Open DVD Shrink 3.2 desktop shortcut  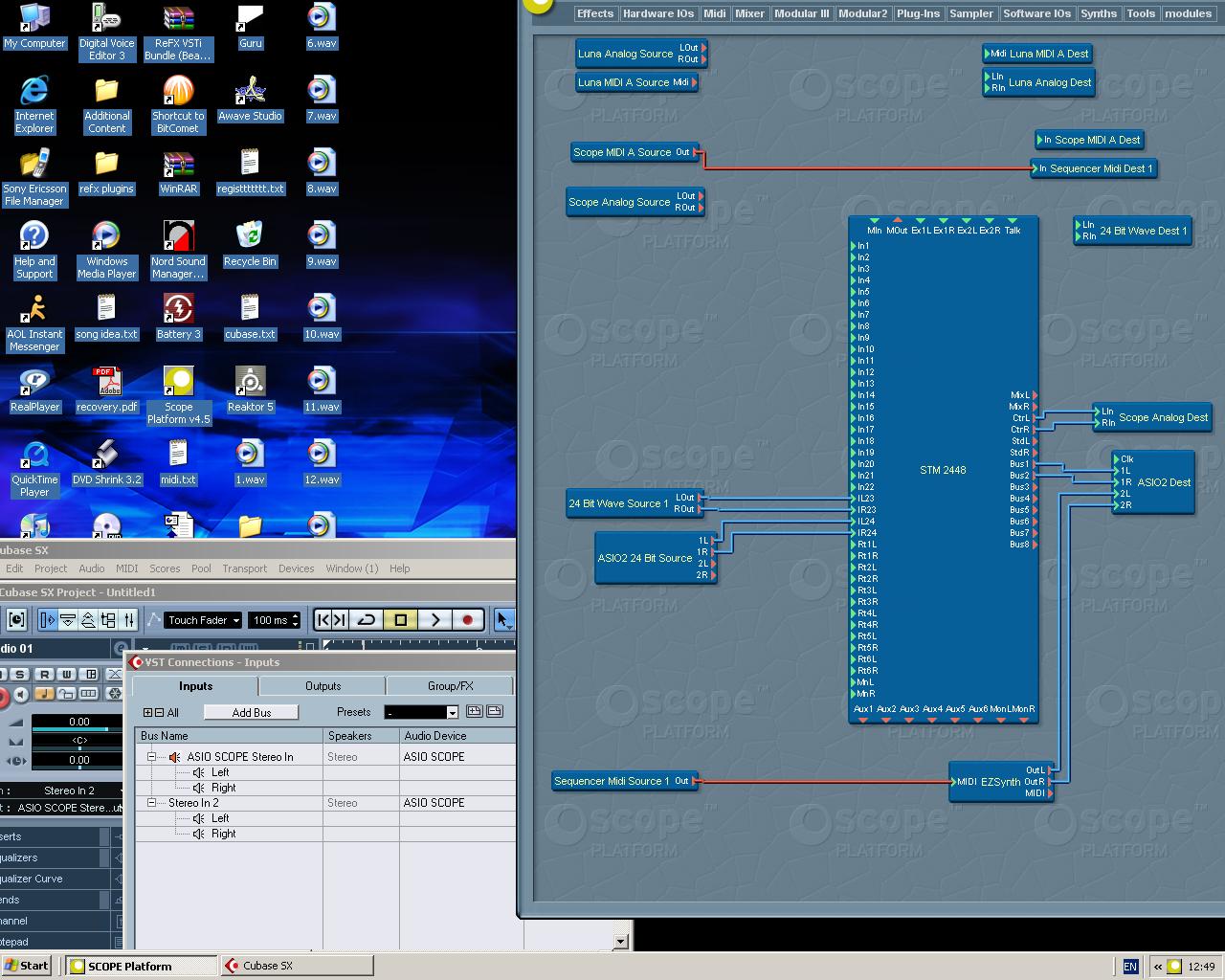(x=106, y=461)
